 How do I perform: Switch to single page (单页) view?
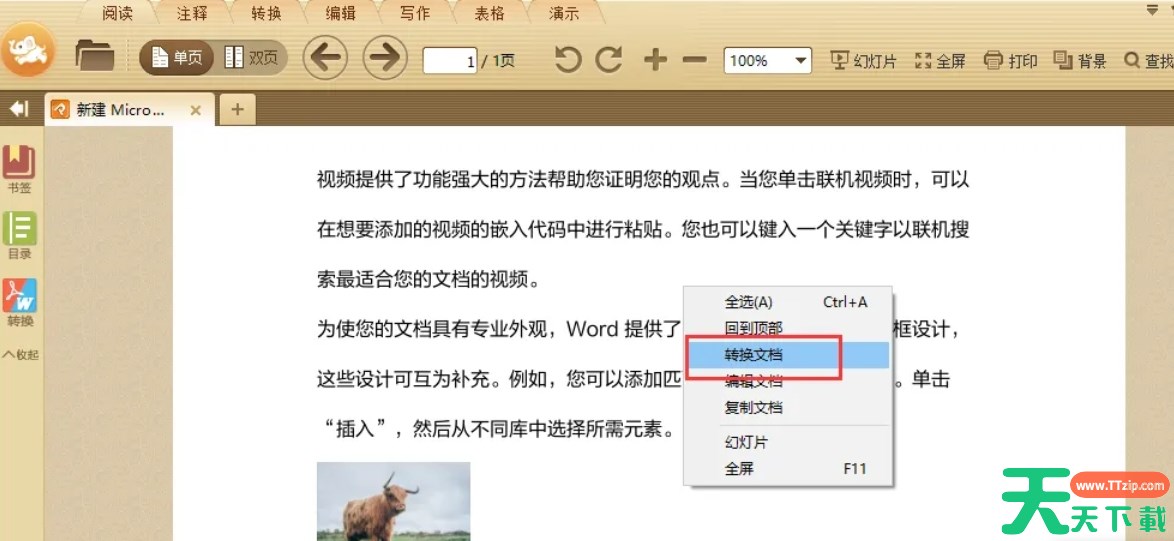(177, 58)
